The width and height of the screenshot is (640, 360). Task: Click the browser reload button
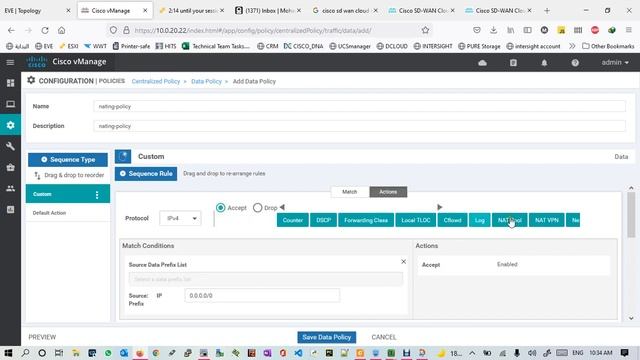coord(44,30)
